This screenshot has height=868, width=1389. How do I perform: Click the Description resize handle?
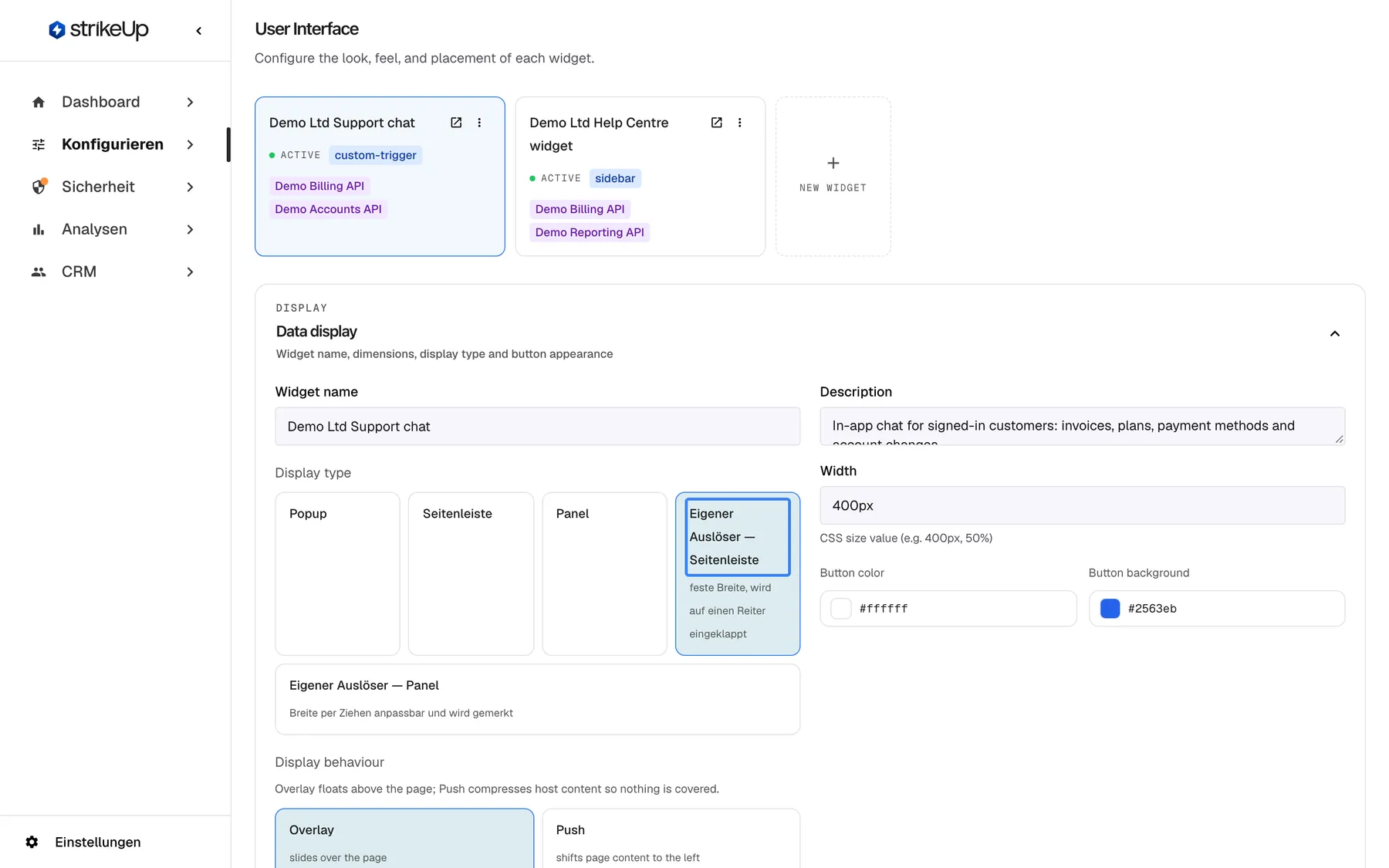1339,439
